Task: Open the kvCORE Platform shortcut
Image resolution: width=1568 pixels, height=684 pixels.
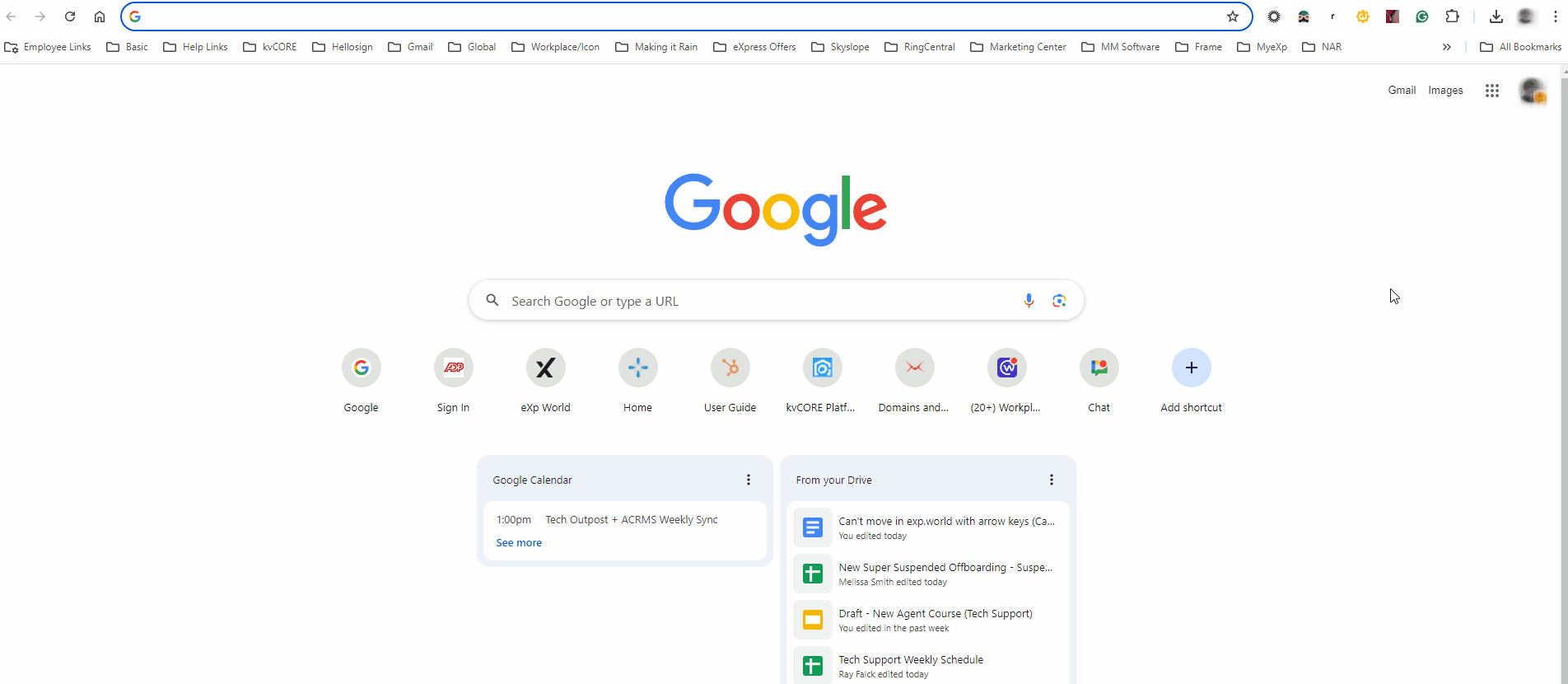Action: click(823, 382)
